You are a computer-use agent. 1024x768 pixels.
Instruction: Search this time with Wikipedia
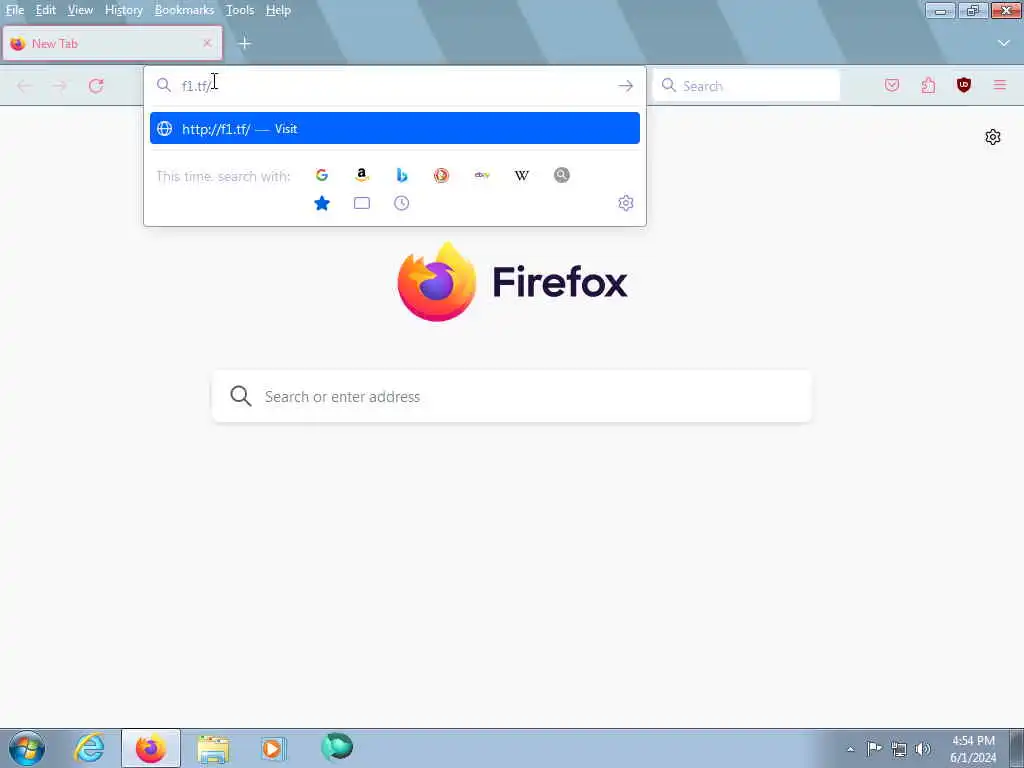click(x=522, y=175)
